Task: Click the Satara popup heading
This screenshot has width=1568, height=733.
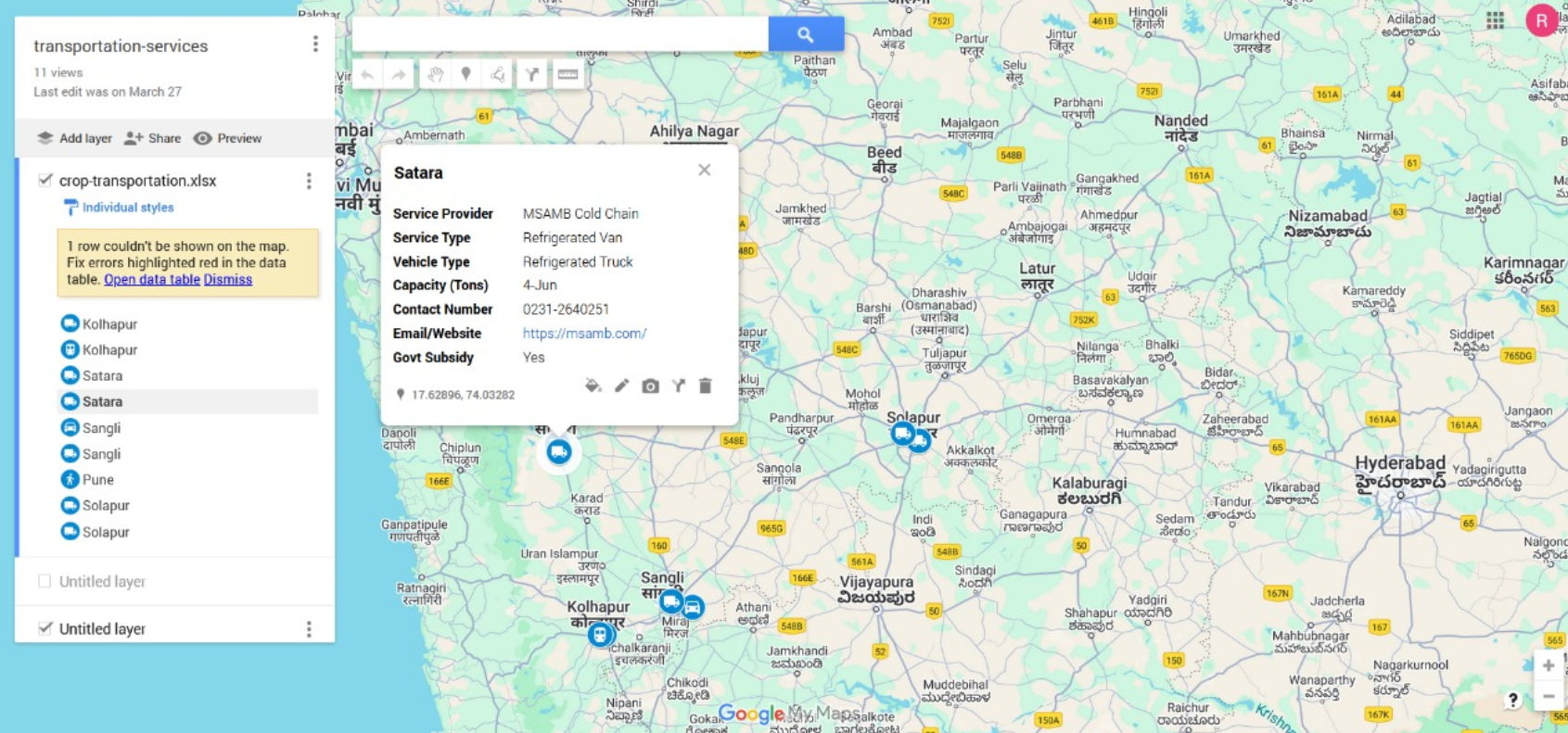Action: 418,172
